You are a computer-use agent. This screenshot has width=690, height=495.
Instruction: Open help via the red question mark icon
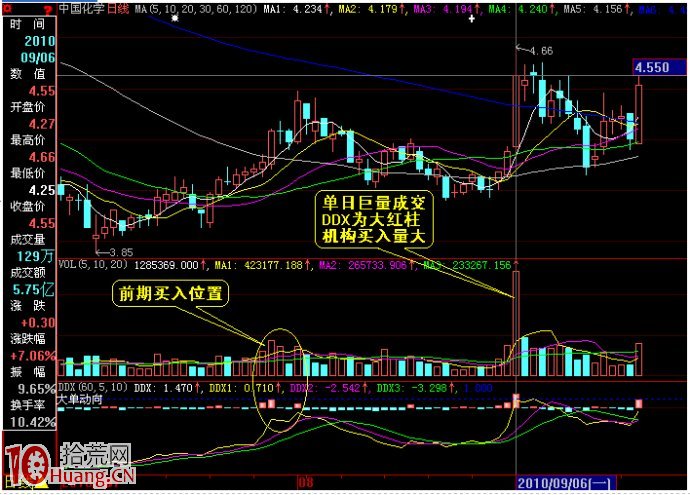tap(49, 11)
